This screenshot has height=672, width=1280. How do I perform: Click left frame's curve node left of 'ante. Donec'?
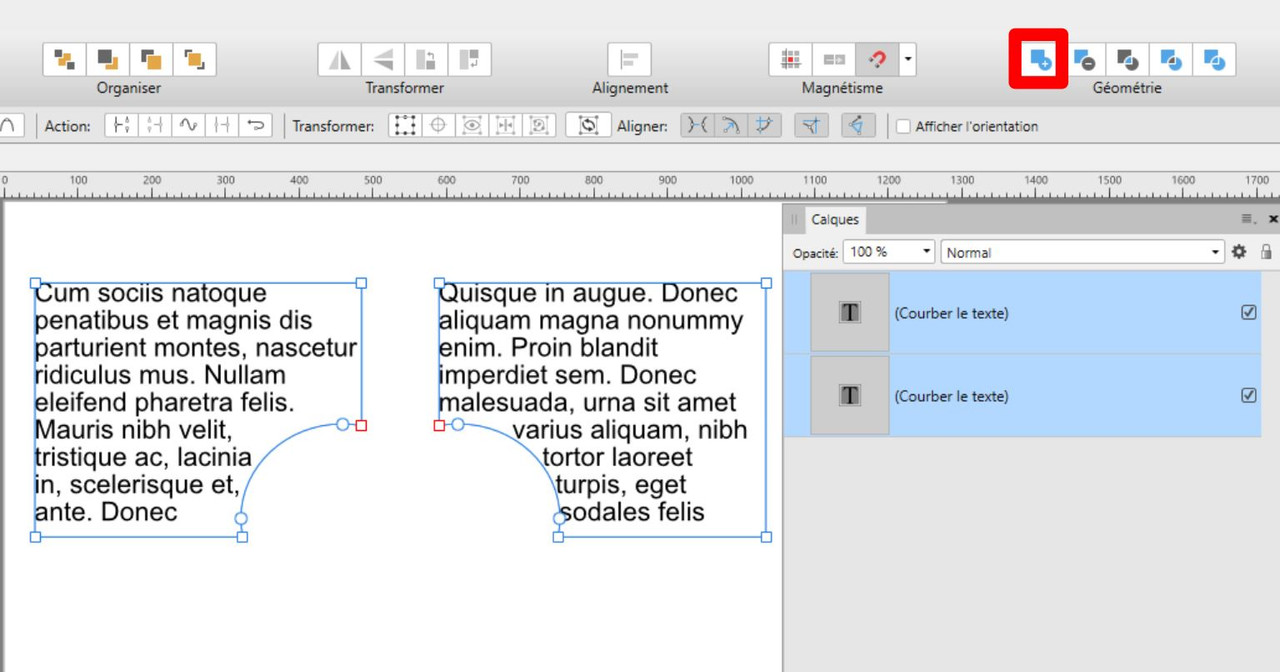241,518
